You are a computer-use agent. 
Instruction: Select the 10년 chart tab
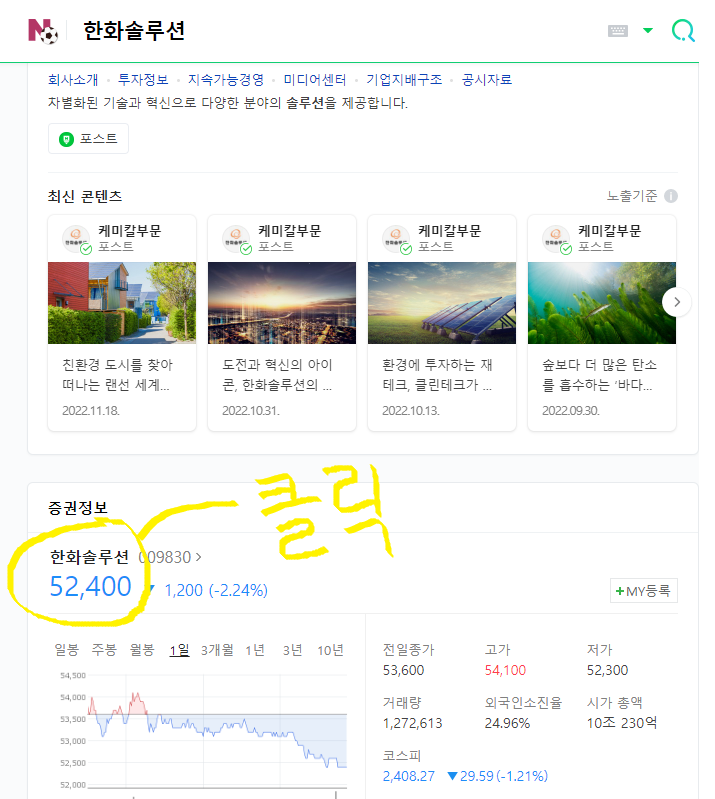coord(330,650)
